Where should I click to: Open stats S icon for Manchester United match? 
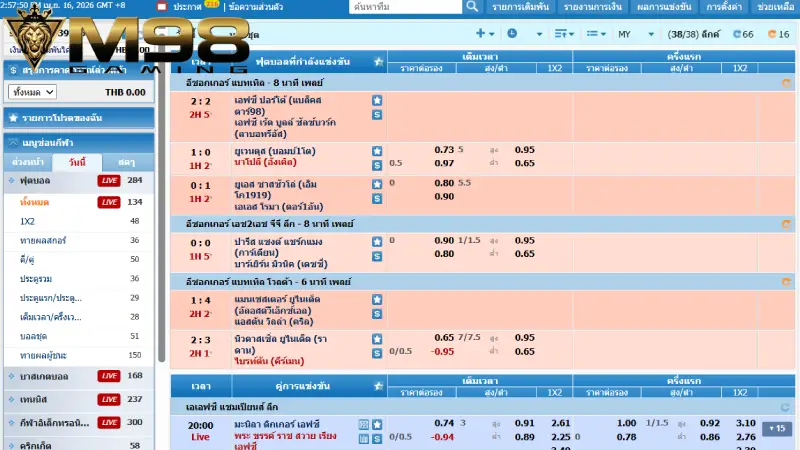pos(377,314)
